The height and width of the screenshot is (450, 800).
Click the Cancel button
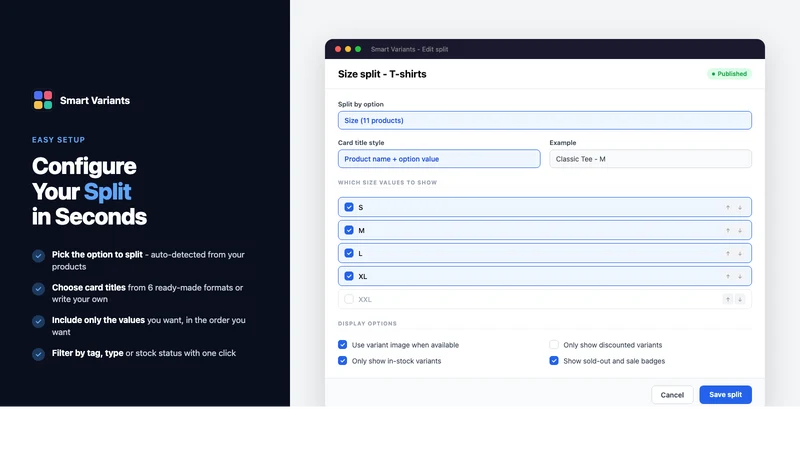click(672, 395)
